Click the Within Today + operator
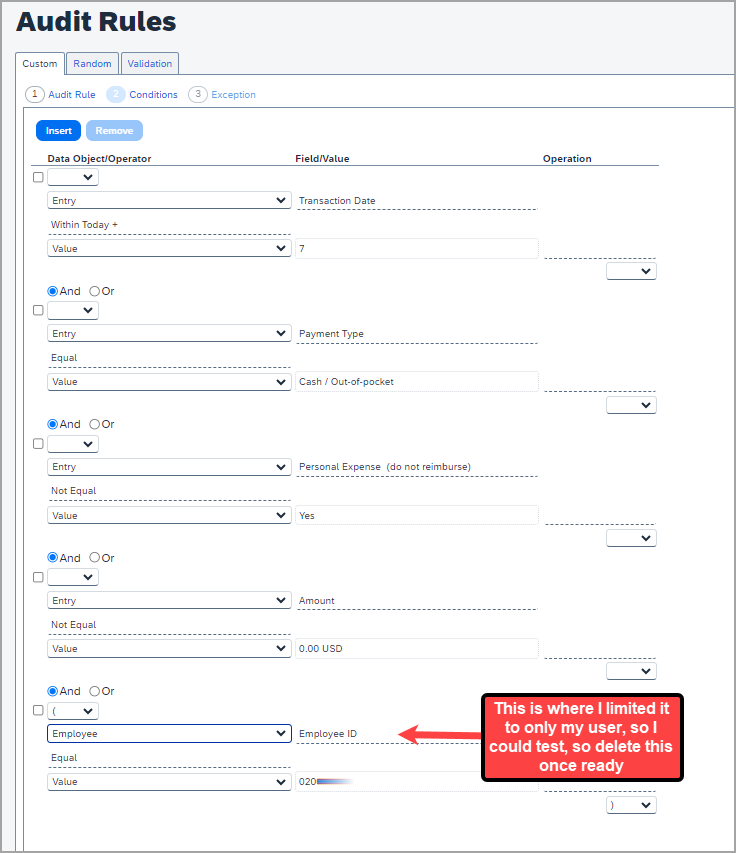 [84, 225]
